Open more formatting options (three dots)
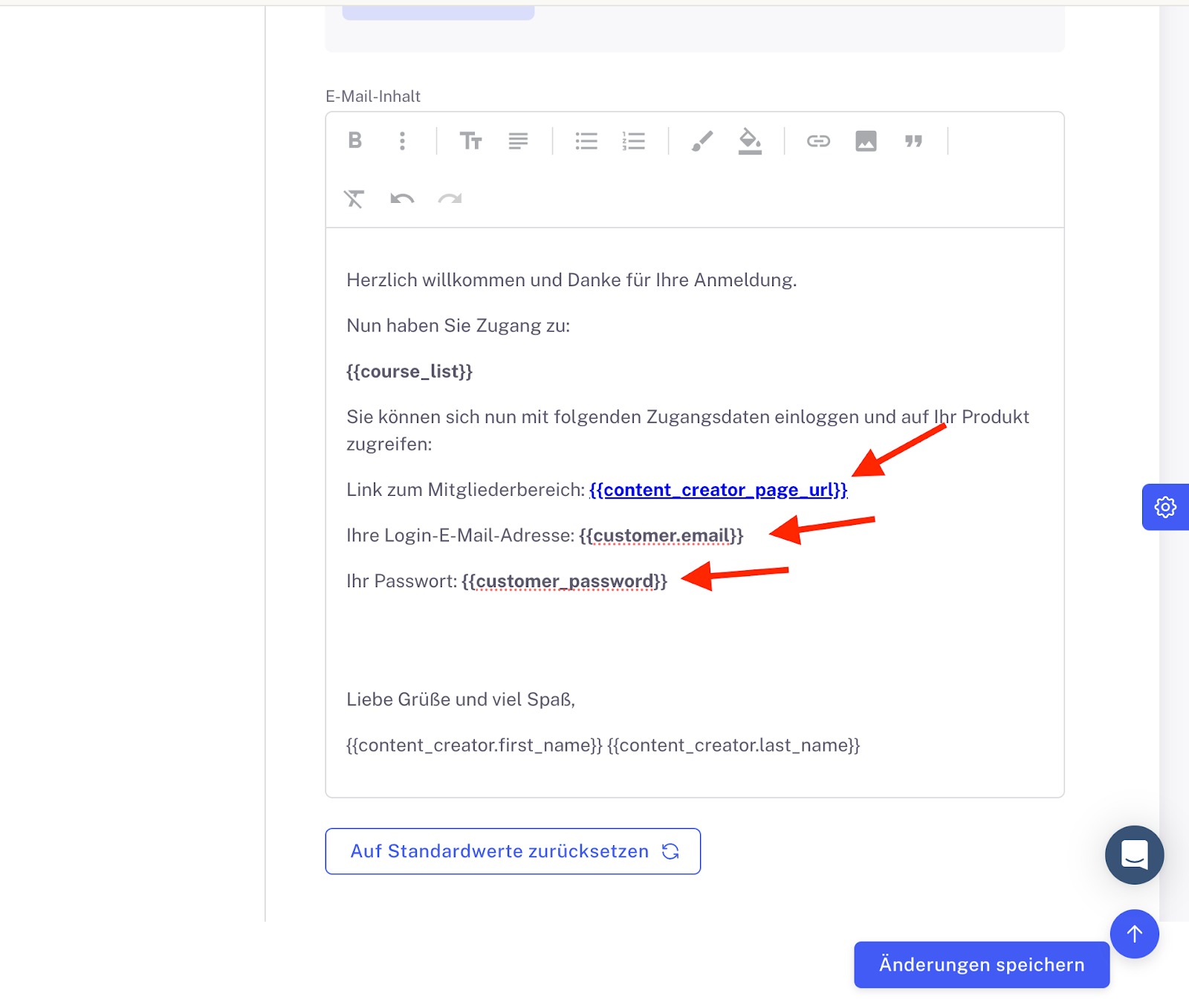 point(402,140)
